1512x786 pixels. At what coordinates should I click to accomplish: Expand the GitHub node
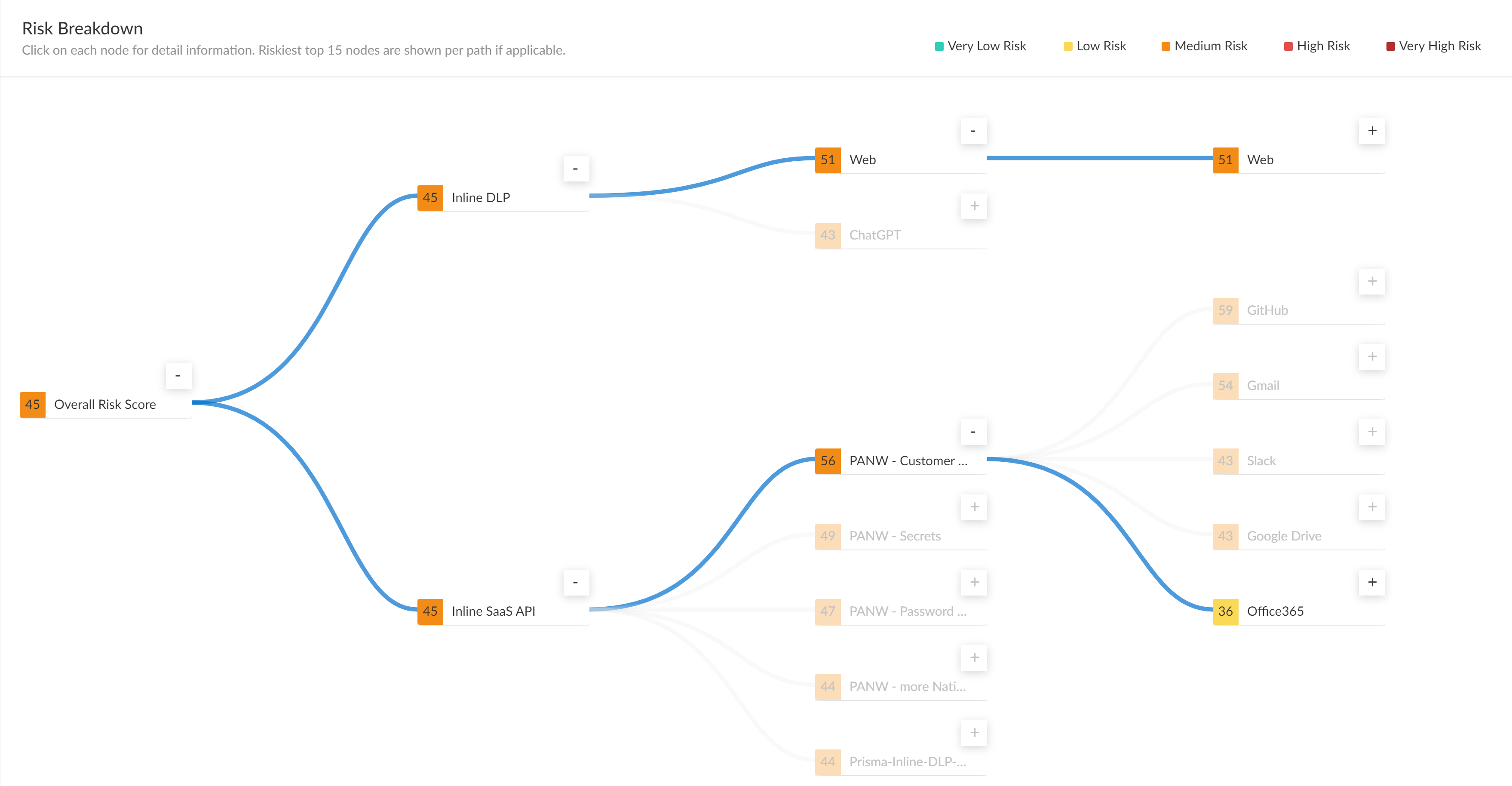click(x=1372, y=281)
